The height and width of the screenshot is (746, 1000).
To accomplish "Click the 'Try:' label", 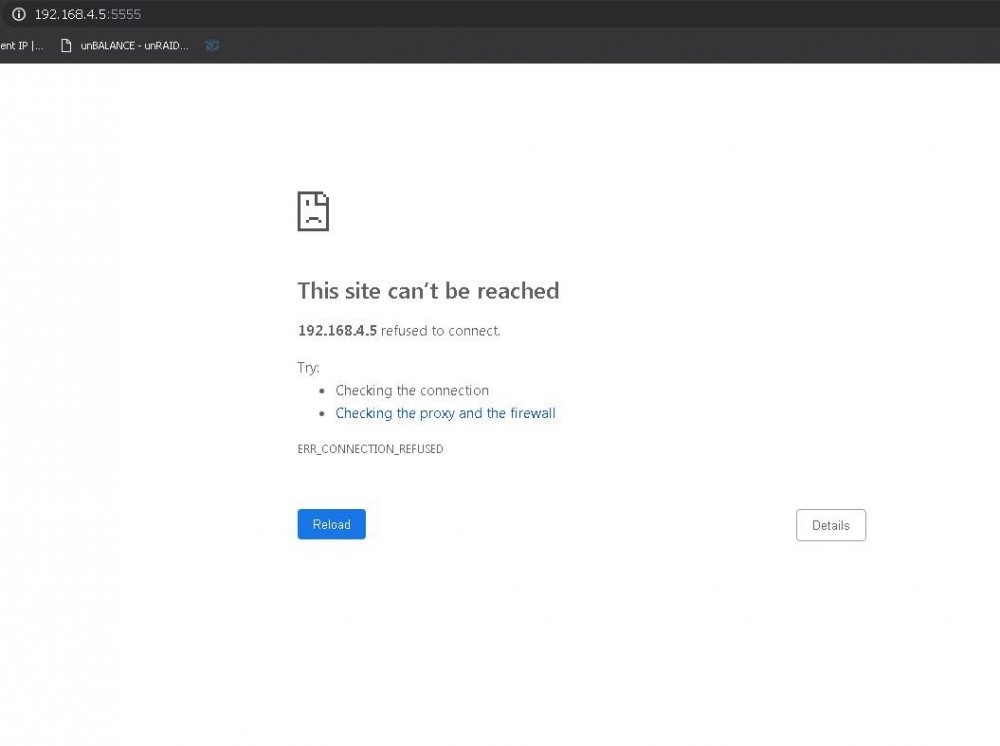I will [308, 367].
